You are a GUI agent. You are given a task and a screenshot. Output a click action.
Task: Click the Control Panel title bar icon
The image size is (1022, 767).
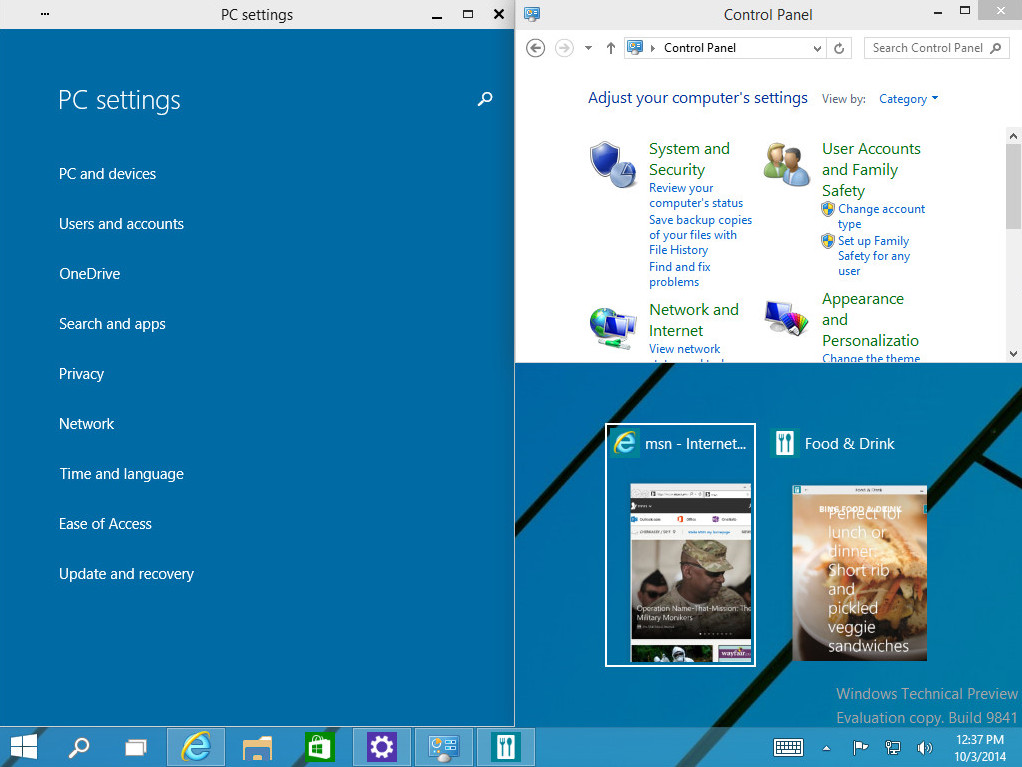532,14
